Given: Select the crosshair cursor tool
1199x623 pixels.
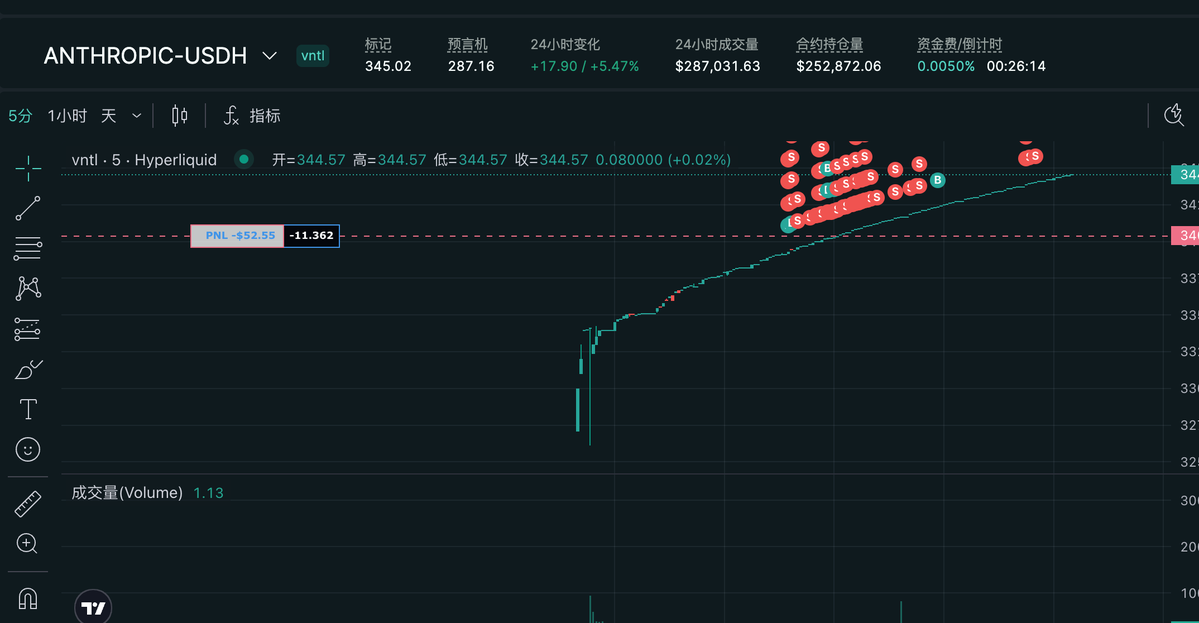Looking at the screenshot, I should point(28,168).
